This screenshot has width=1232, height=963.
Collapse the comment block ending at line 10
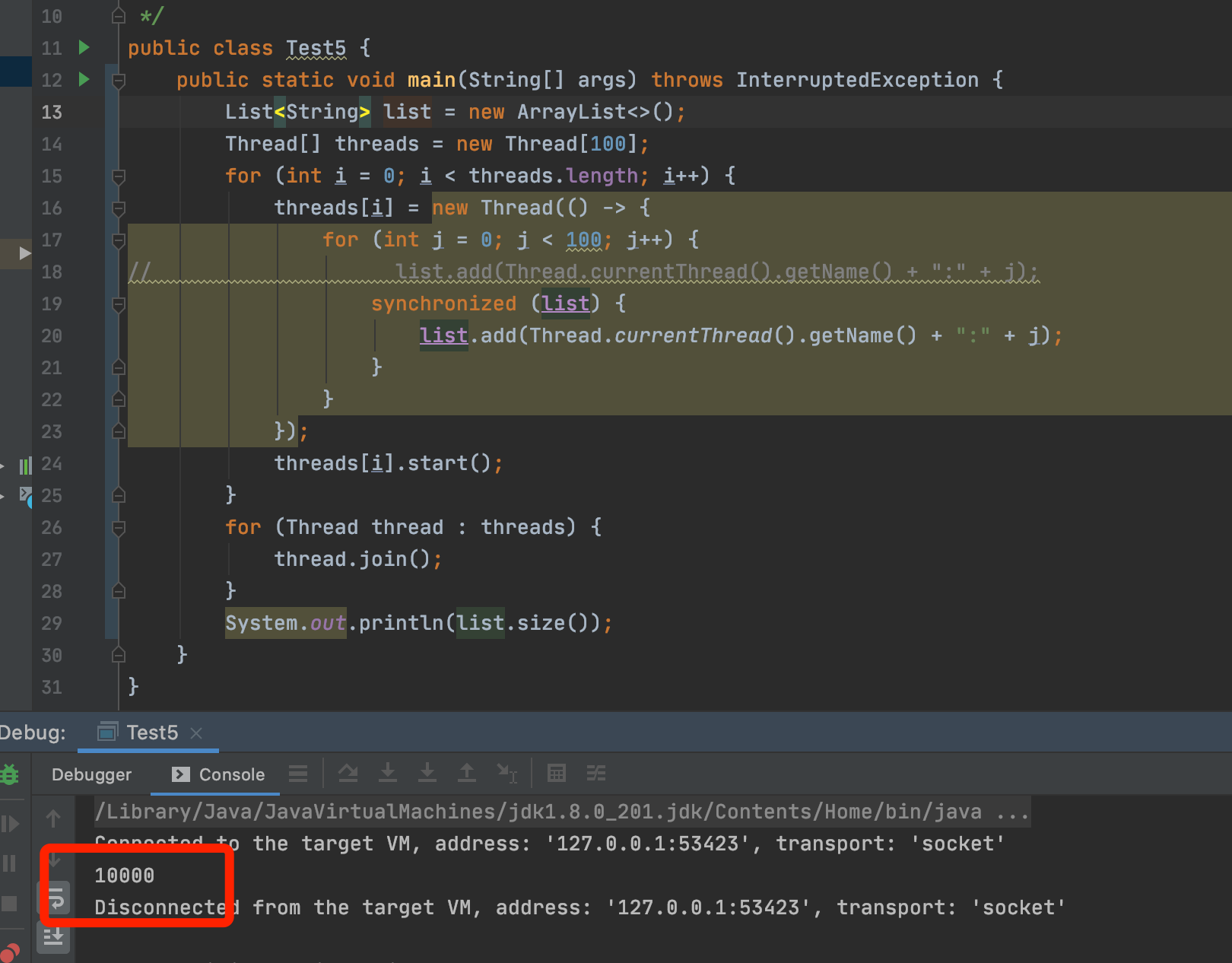coord(119,15)
